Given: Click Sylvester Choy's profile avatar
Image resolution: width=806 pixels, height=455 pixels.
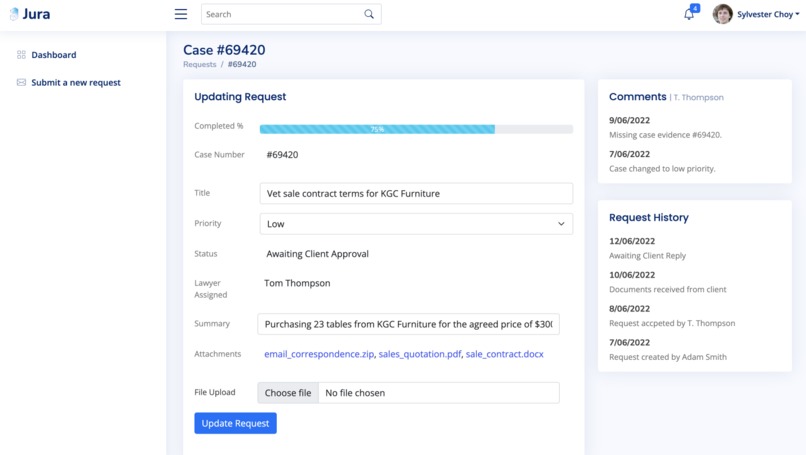Looking at the screenshot, I should [722, 14].
